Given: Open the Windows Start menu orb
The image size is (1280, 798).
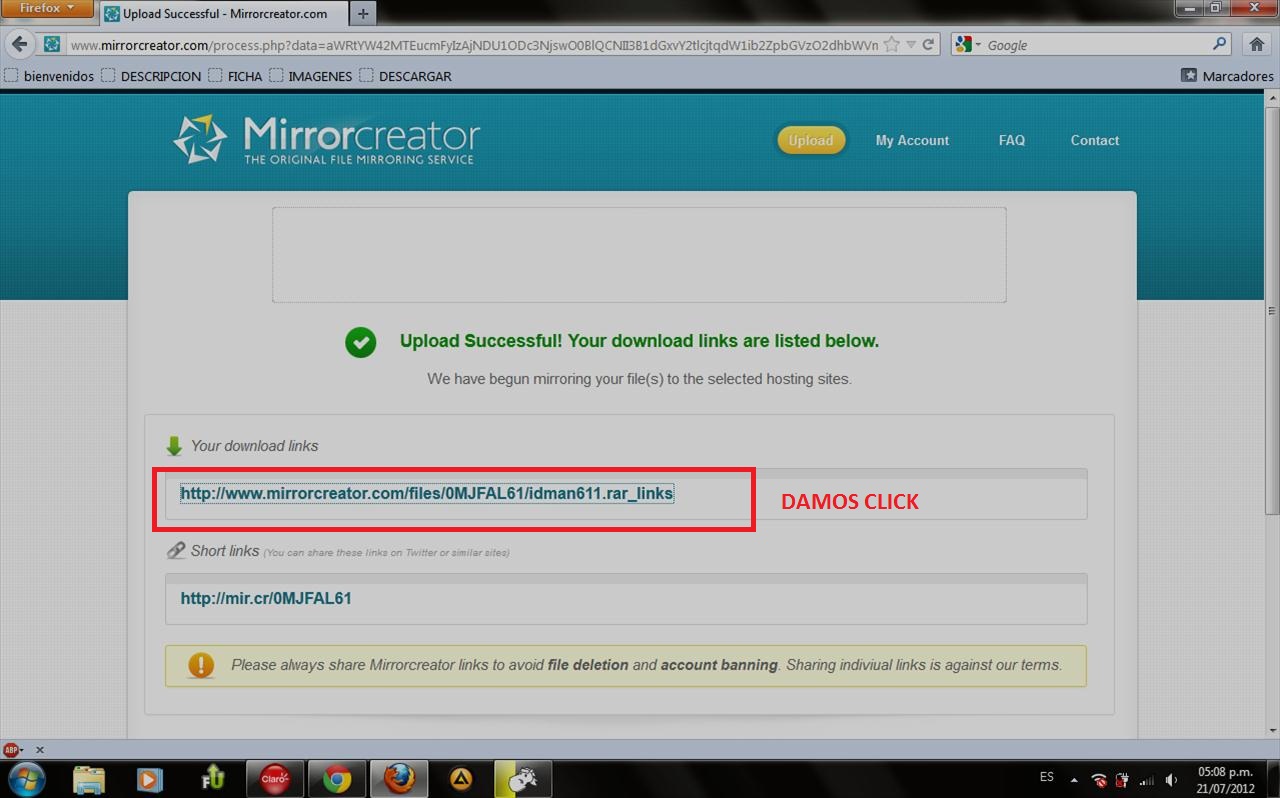Looking at the screenshot, I should [x=26, y=779].
